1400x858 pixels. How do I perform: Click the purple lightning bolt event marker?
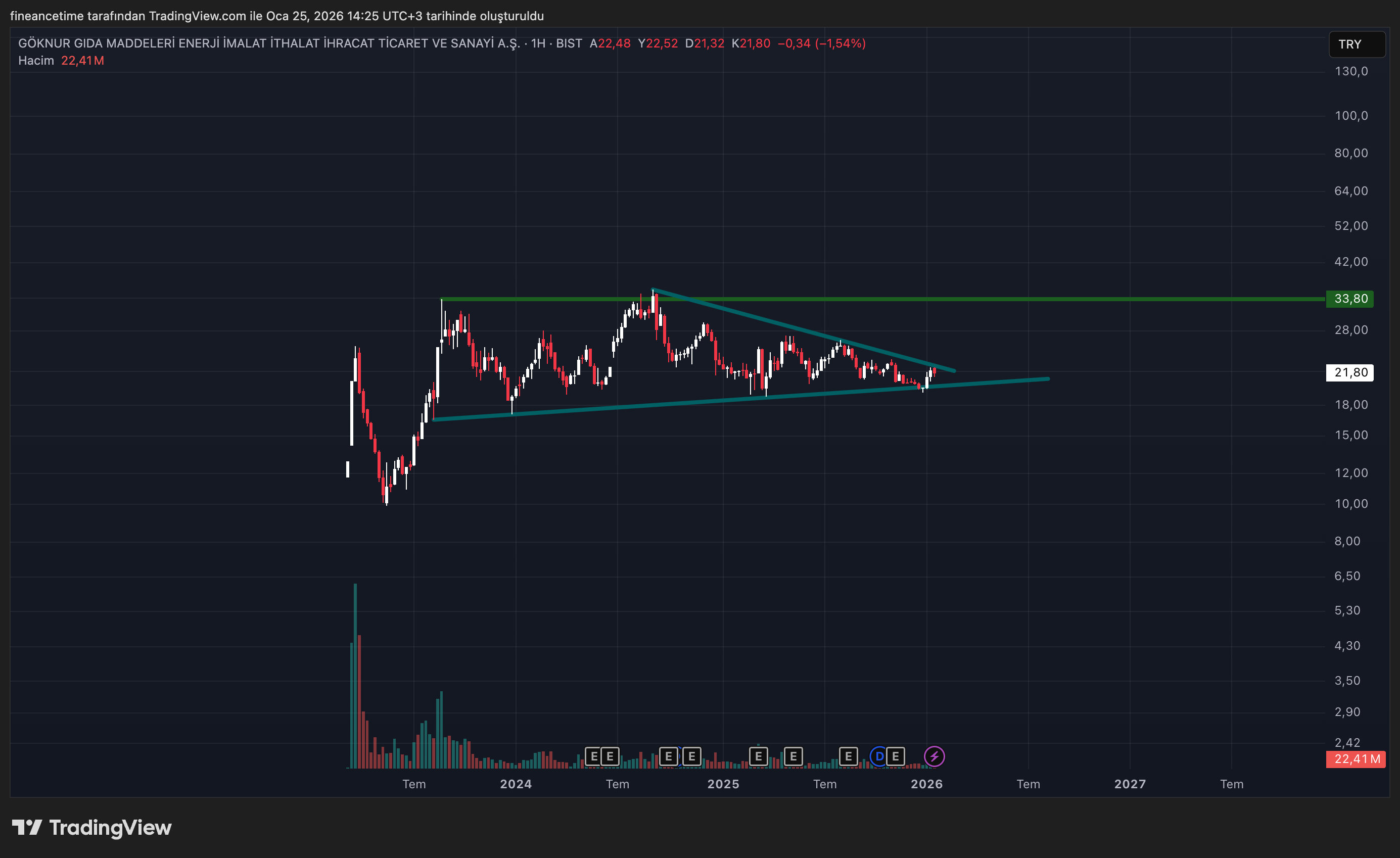pyautogui.click(x=934, y=756)
